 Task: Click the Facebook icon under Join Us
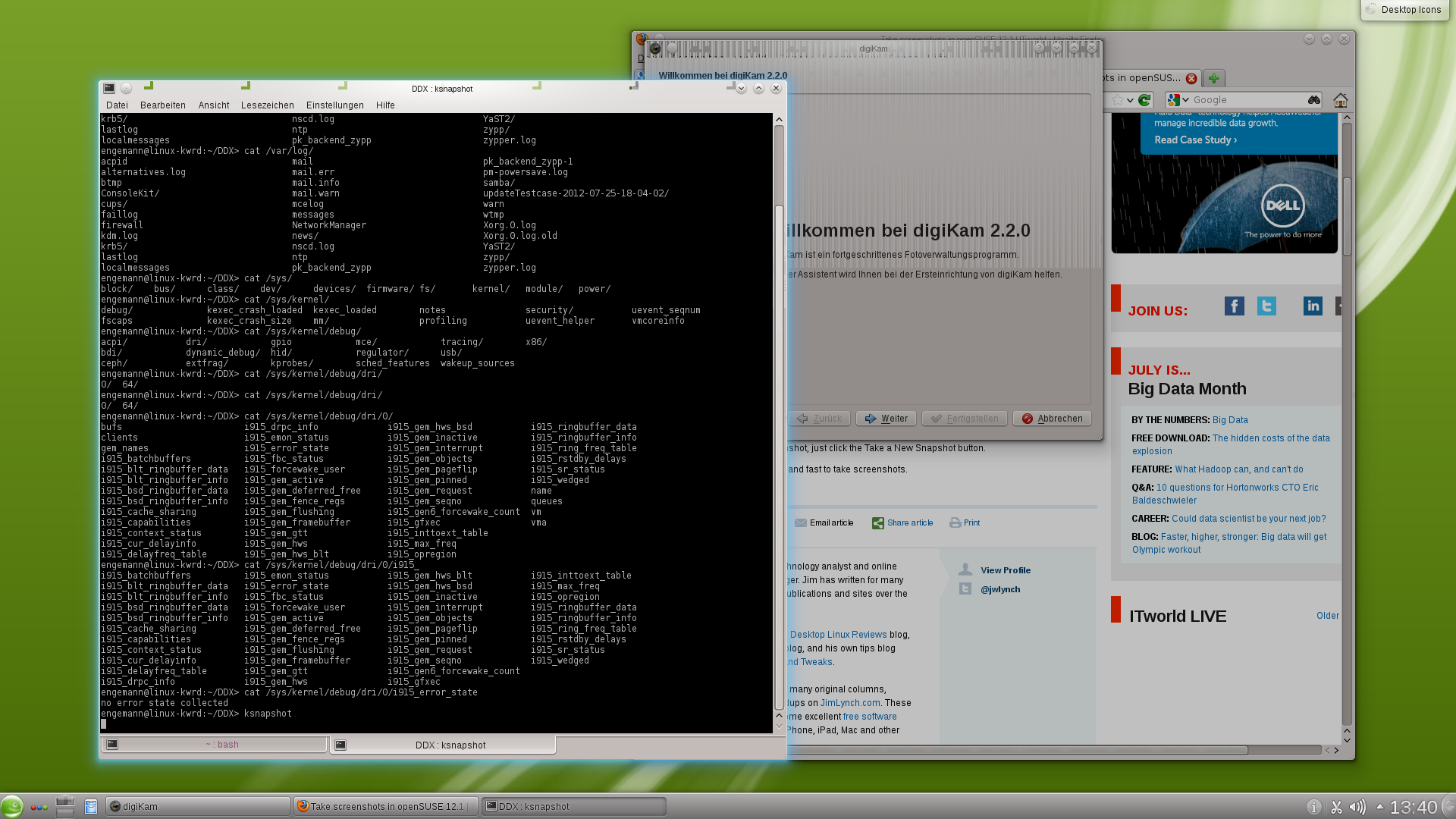pyautogui.click(x=1234, y=306)
